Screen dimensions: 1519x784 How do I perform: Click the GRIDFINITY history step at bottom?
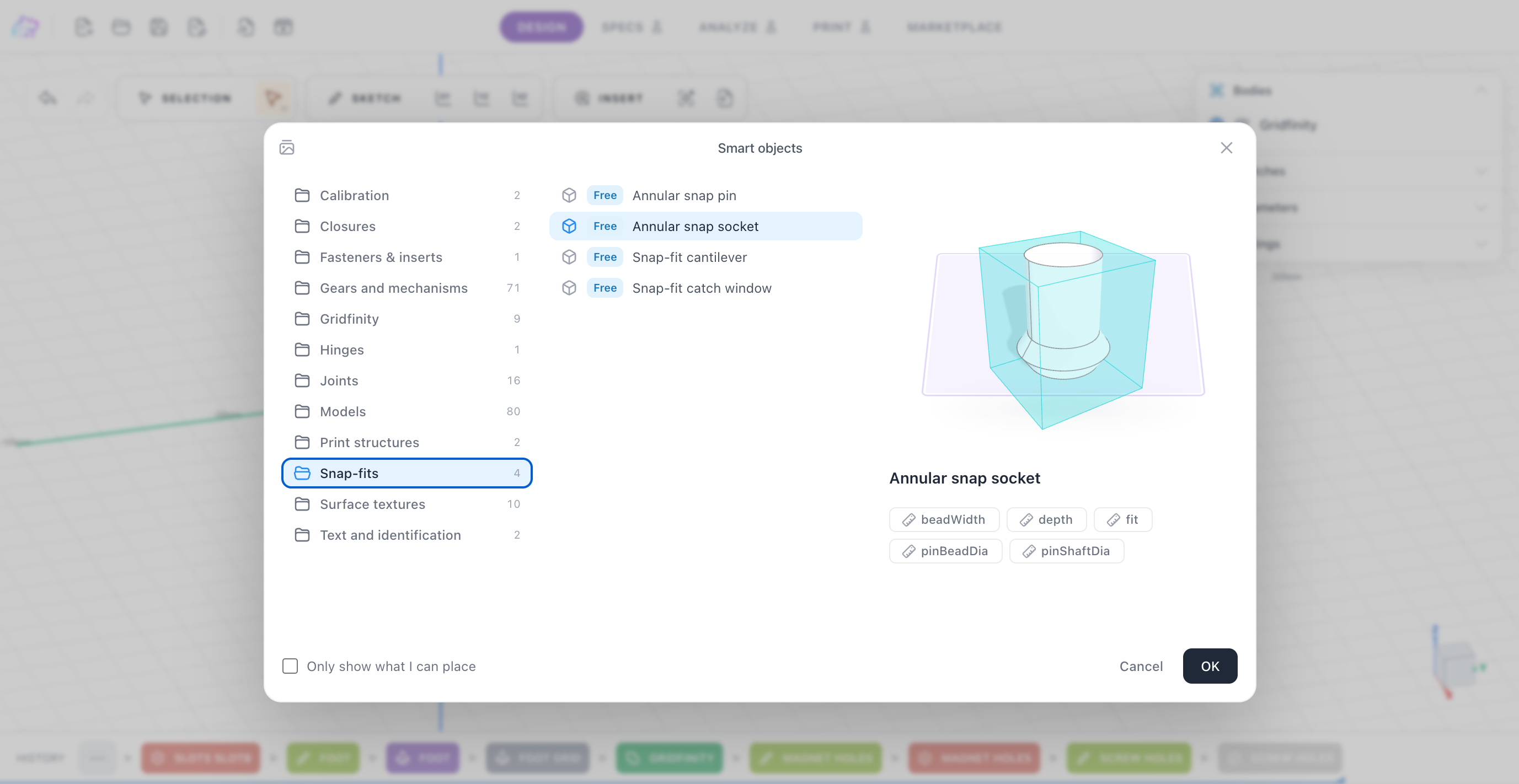coord(670,758)
